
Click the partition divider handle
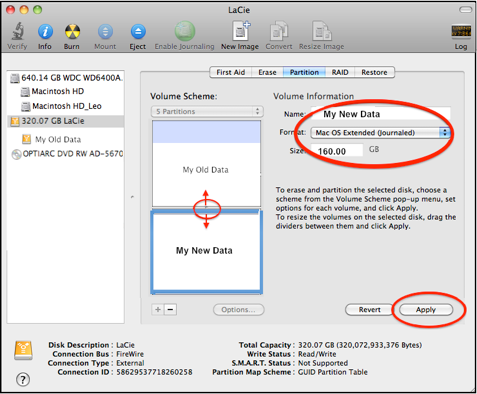pos(206,208)
